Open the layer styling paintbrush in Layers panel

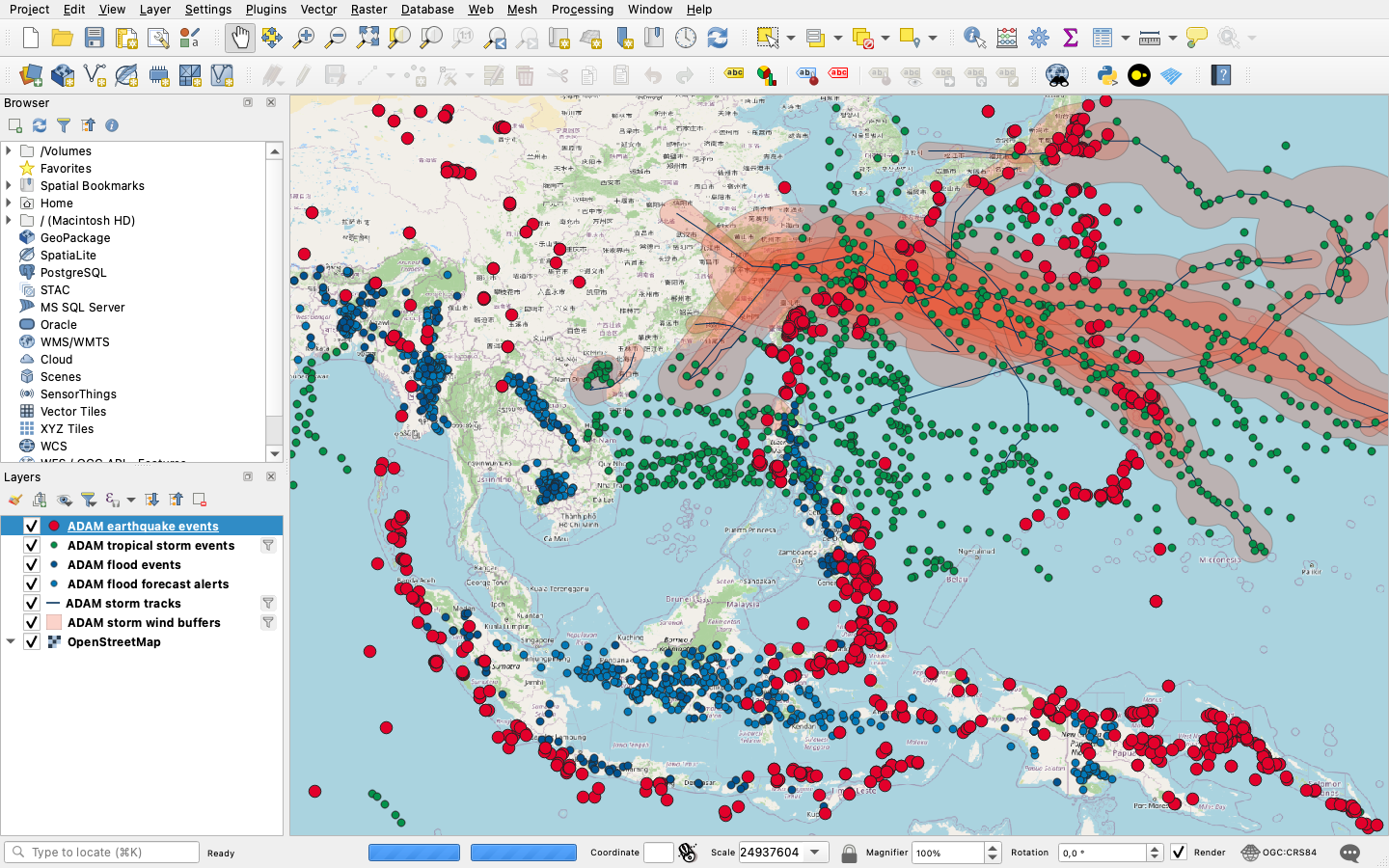[15, 500]
